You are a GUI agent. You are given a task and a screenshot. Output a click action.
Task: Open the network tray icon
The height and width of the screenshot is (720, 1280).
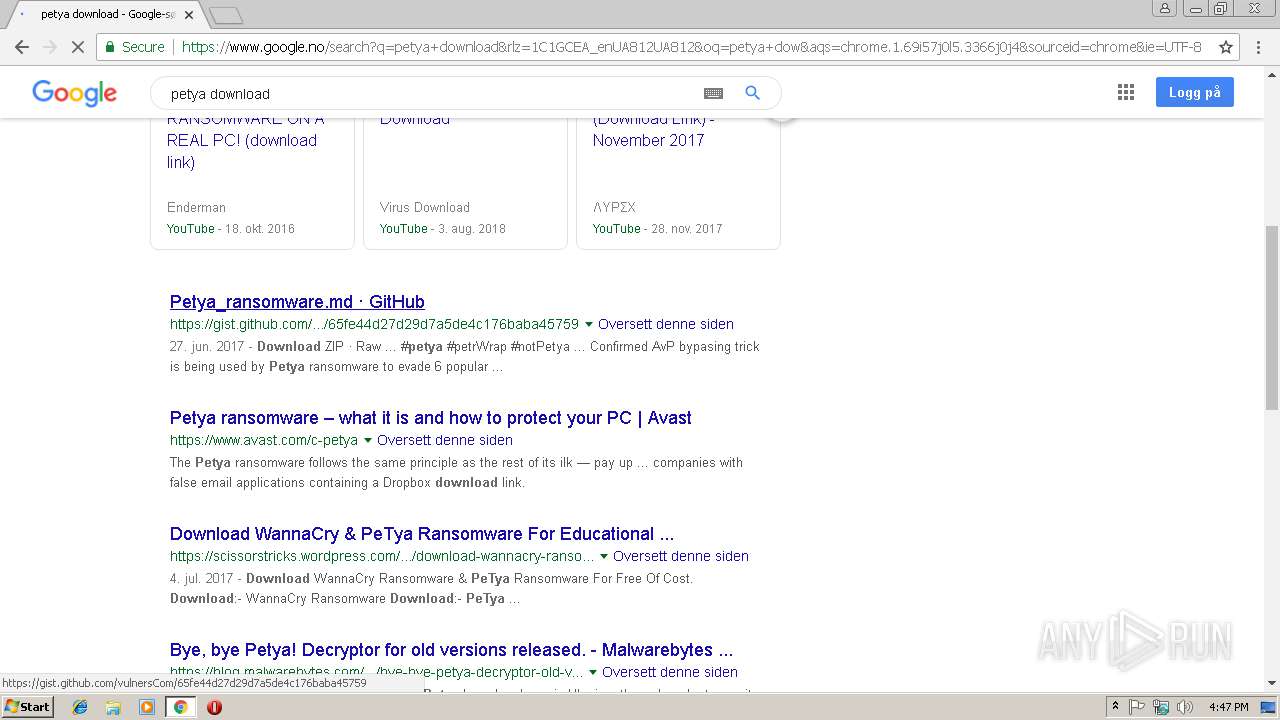click(1161, 707)
